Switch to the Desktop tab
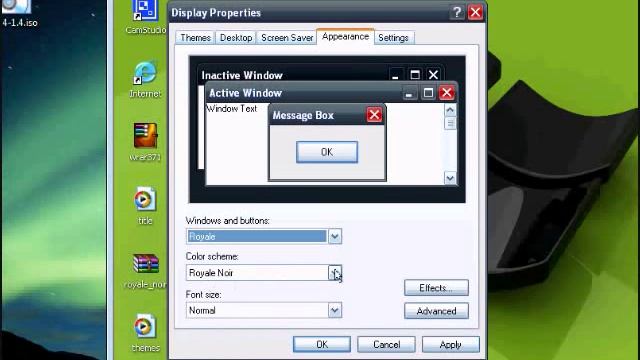The image size is (640, 360). coord(236,38)
